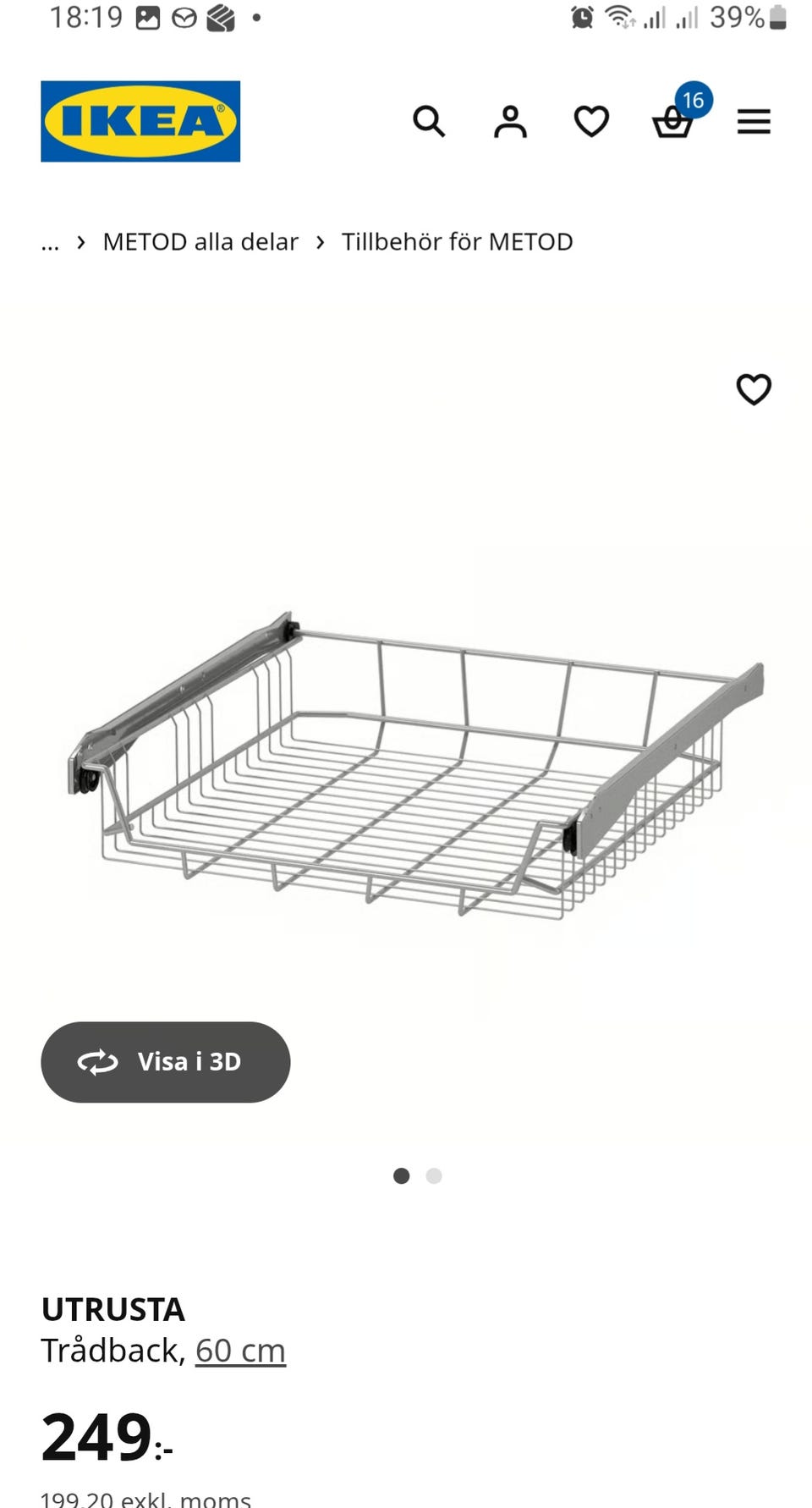Tap chevron before Tillbehör för METOD
Screen dimensions: 812x1508
320,242
